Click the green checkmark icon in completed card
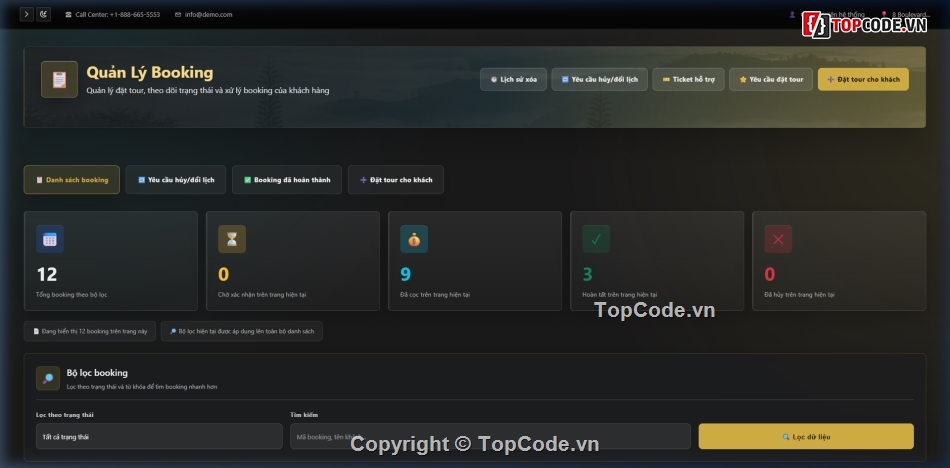Viewport: 950px width, 468px height. pos(596,239)
